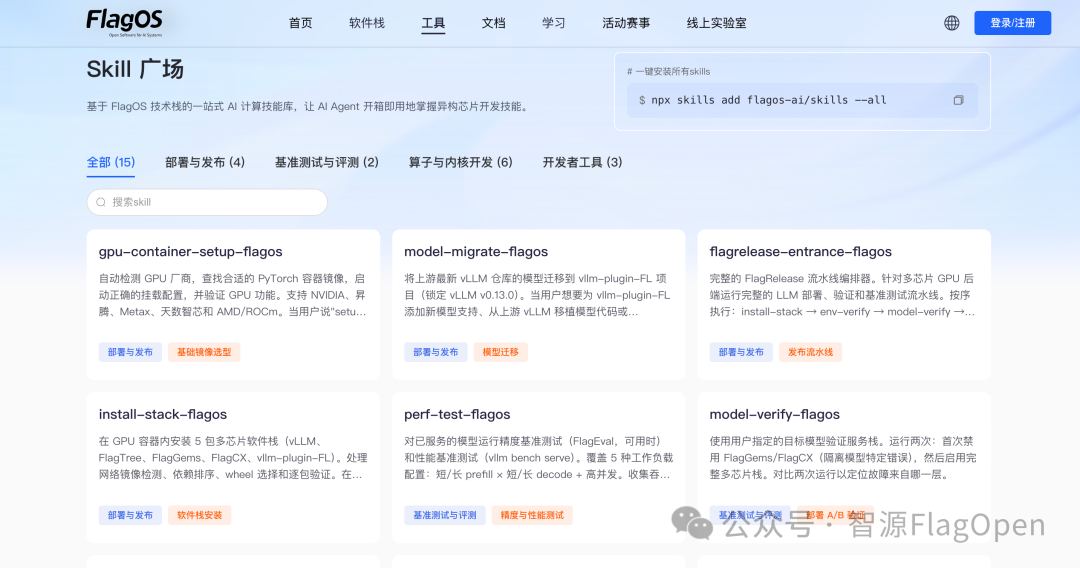Open the 软件栈 menu

click(x=366, y=23)
